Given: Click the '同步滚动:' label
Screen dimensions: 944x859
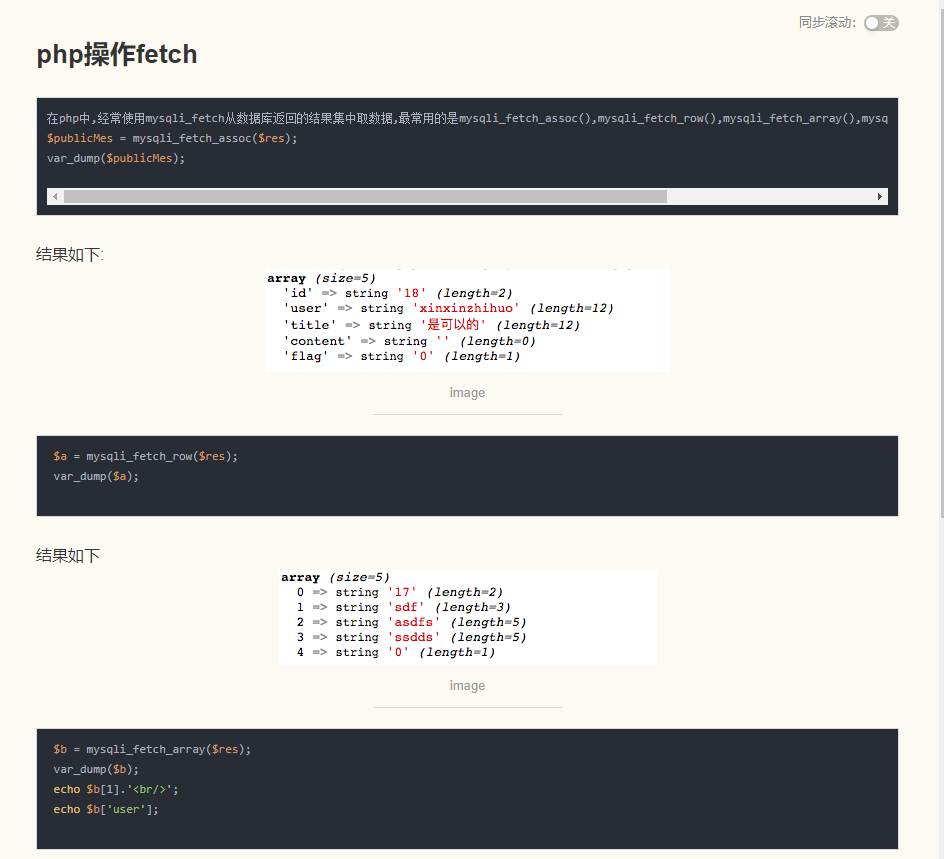Looking at the screenshot, I should tap(827, 23).
